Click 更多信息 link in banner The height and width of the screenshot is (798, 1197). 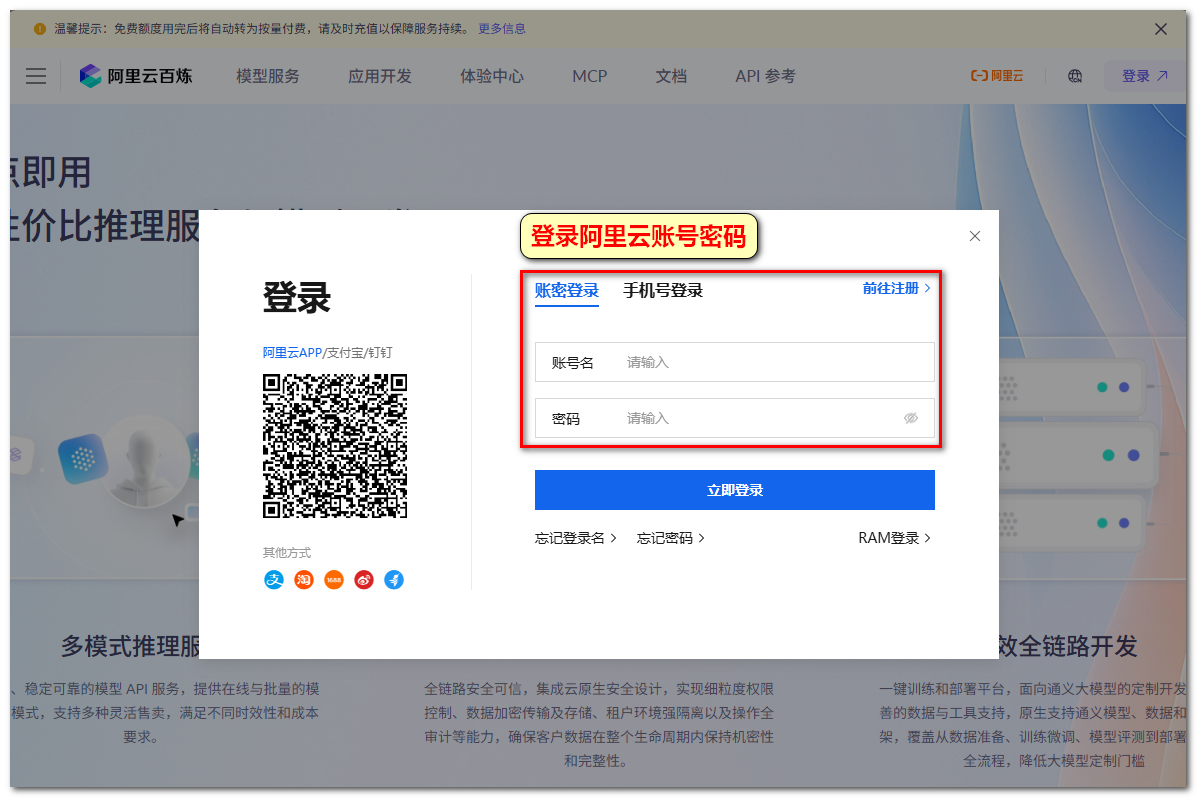point(501,29)
